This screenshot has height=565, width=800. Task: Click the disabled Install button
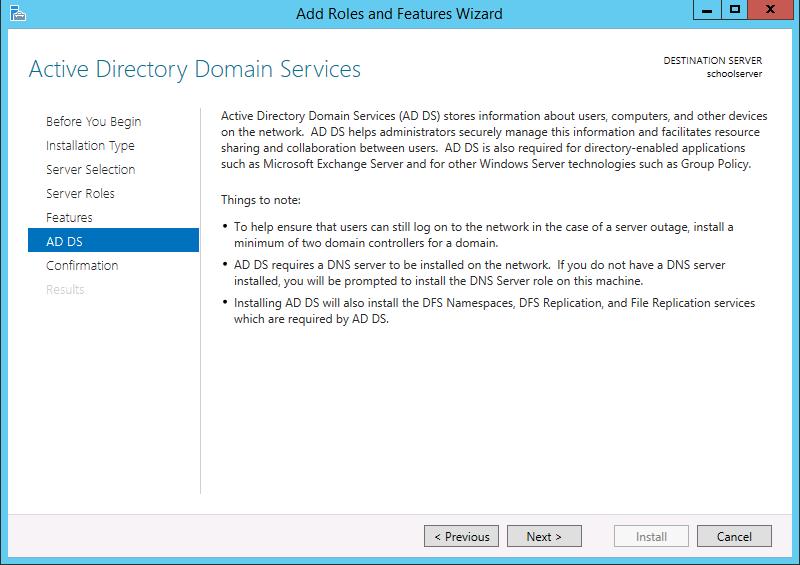coord(651,536)
